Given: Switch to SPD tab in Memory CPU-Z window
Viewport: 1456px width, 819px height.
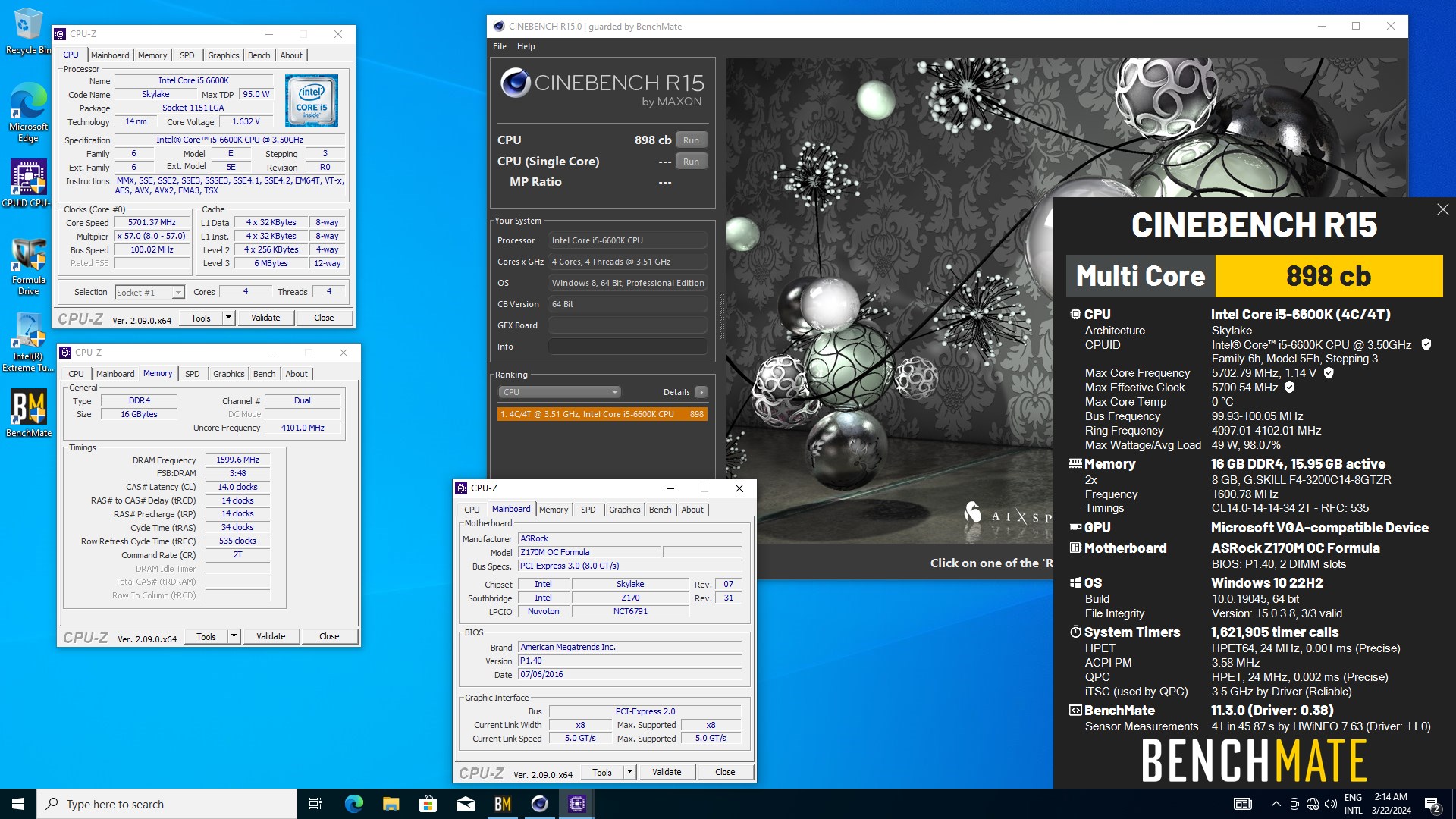Looking at the screenshot, I should coord(193,374).
